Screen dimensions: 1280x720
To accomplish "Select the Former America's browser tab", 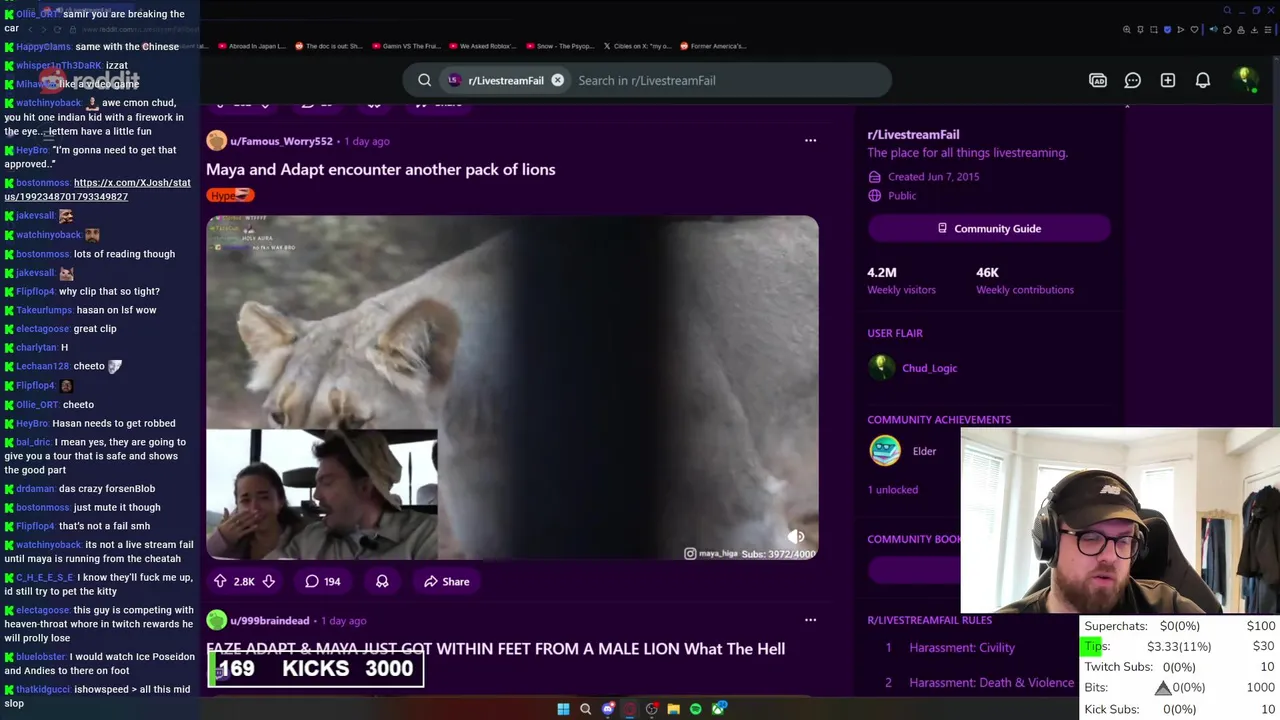I will pyautogui.click(x=713, y=46).
